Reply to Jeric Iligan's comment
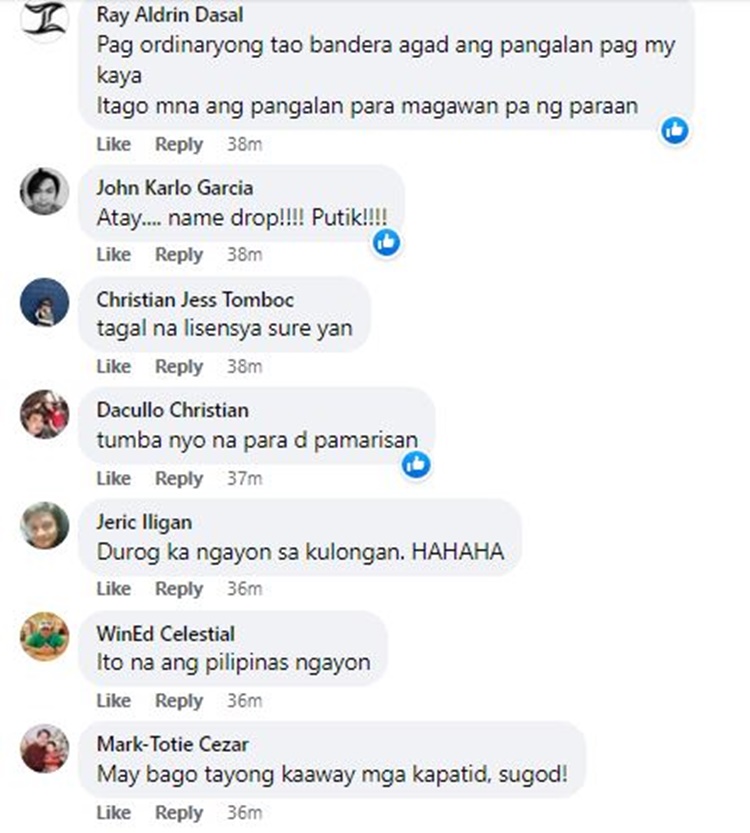This screenshot has width=750, height=833. (x=179, y=589)
